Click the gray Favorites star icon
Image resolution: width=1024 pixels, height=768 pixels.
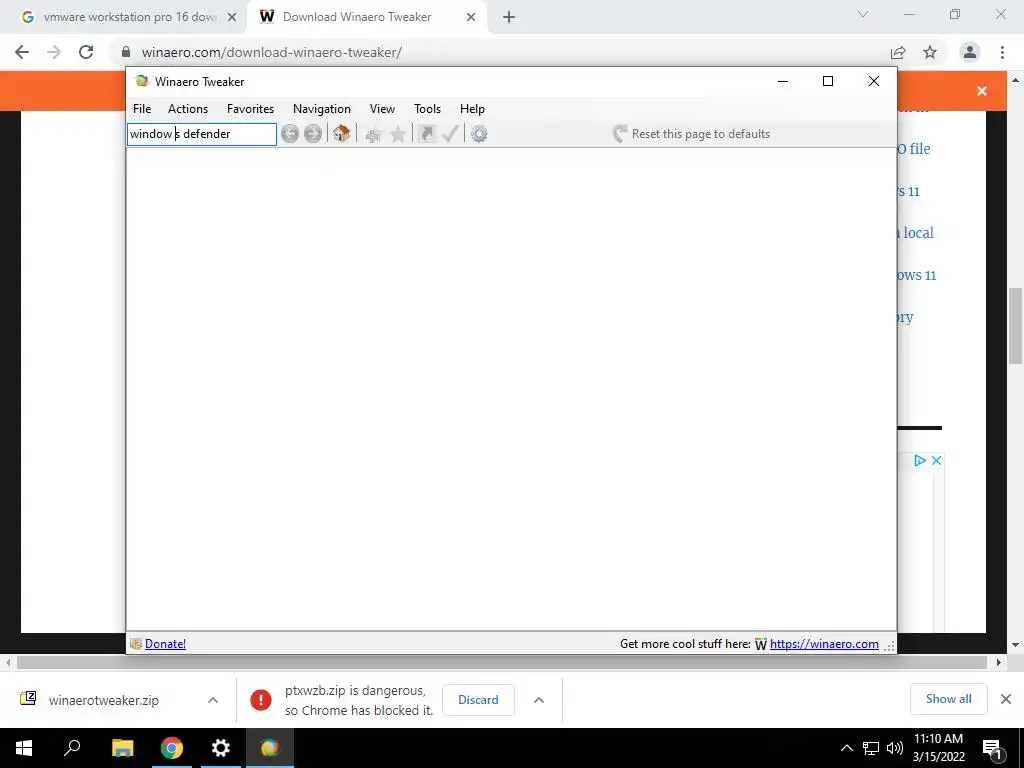tap(398, 135)
